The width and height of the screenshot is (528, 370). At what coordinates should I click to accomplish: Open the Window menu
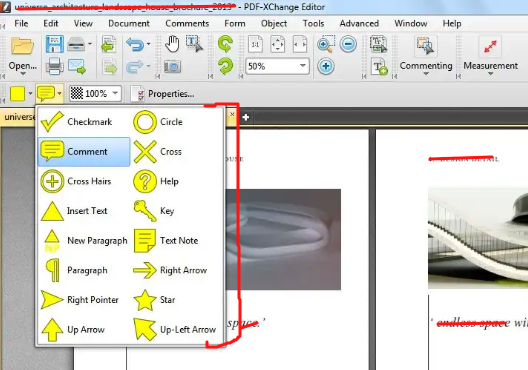(411, 24)
